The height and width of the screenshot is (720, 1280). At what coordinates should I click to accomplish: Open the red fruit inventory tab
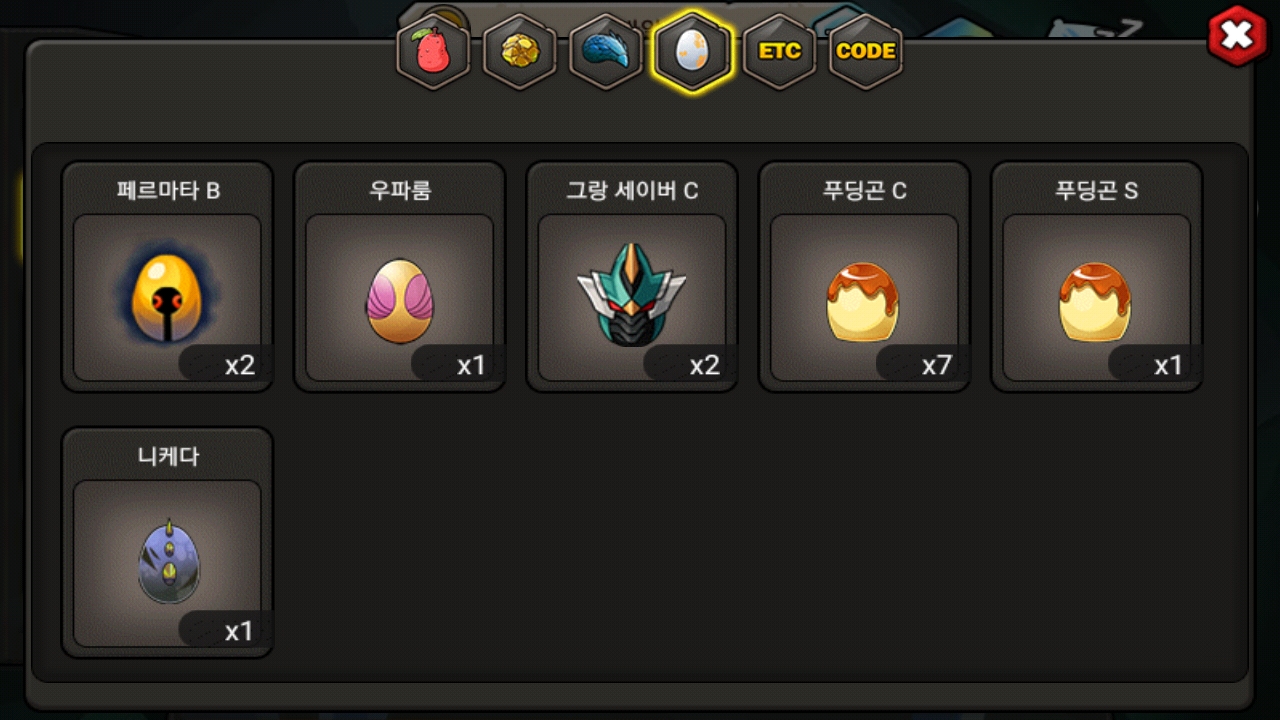point(433,51)
